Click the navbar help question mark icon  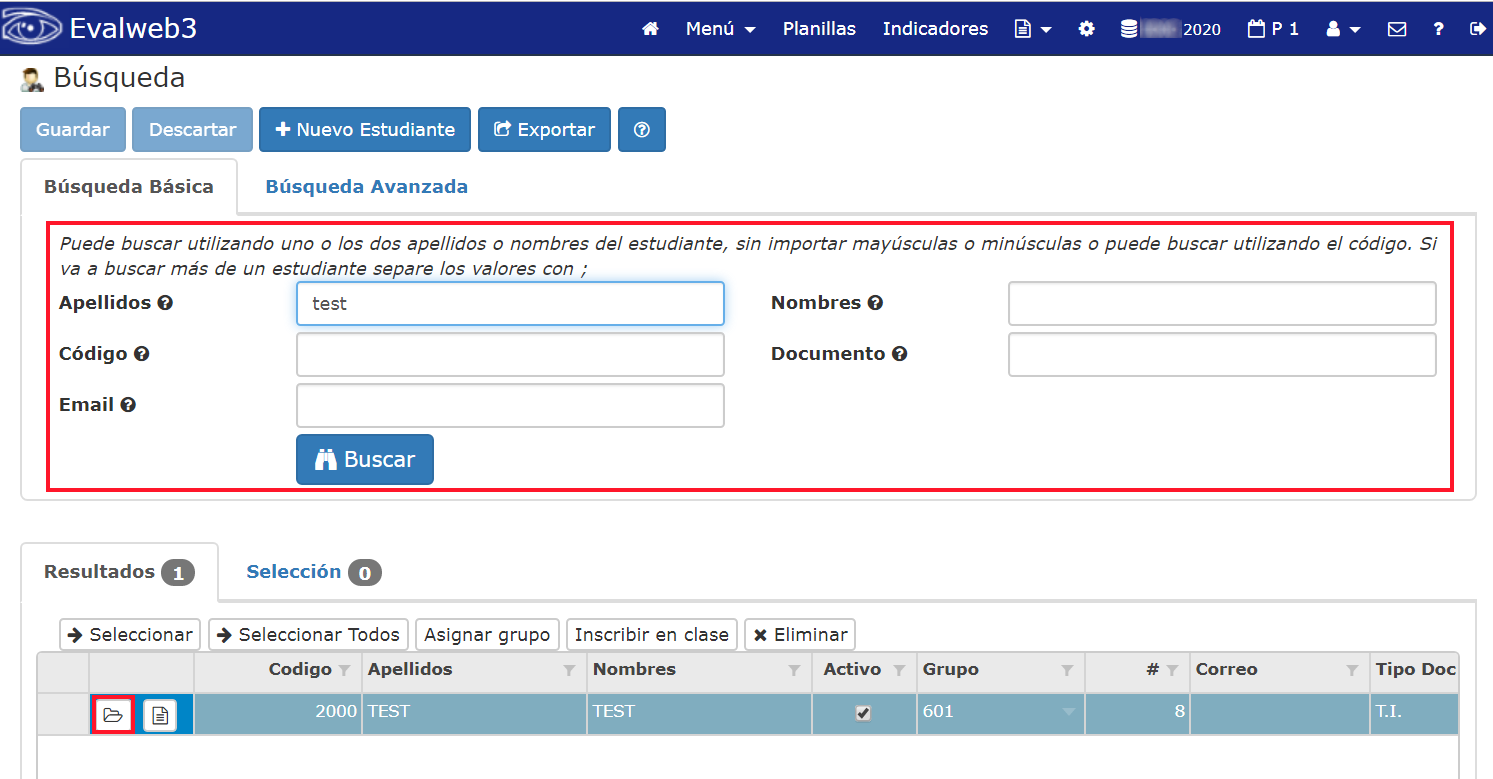pyautogui.click(x=1438, y=29)
